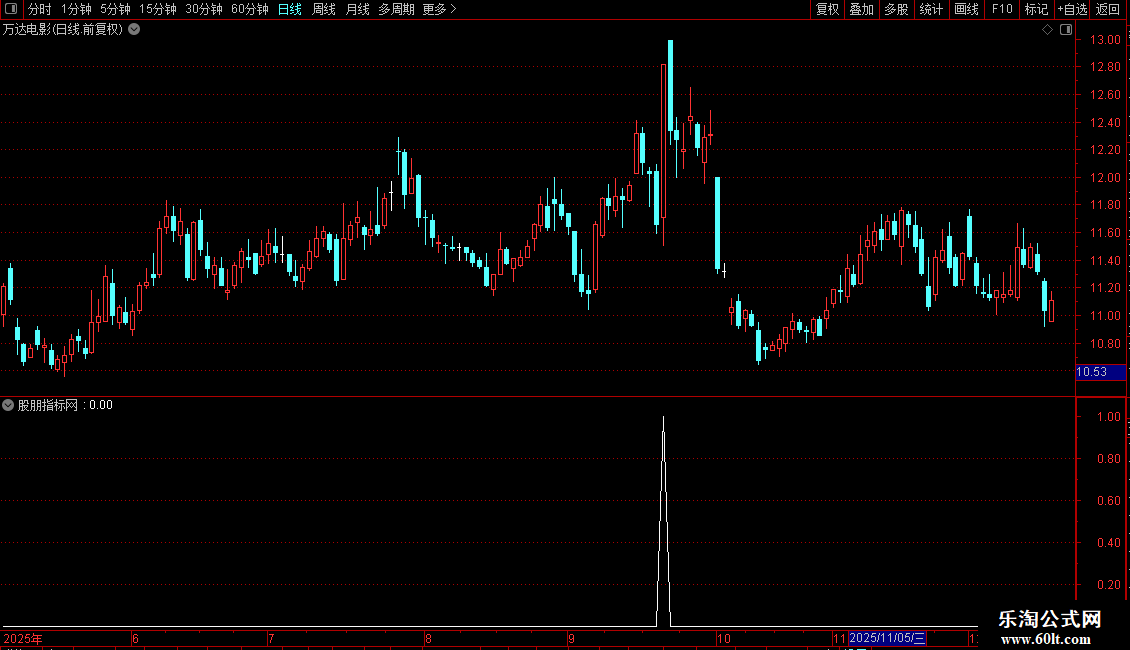Switch to 分时 intraday view
Screen dimensions: 1130x650
[x=40, y=9]
